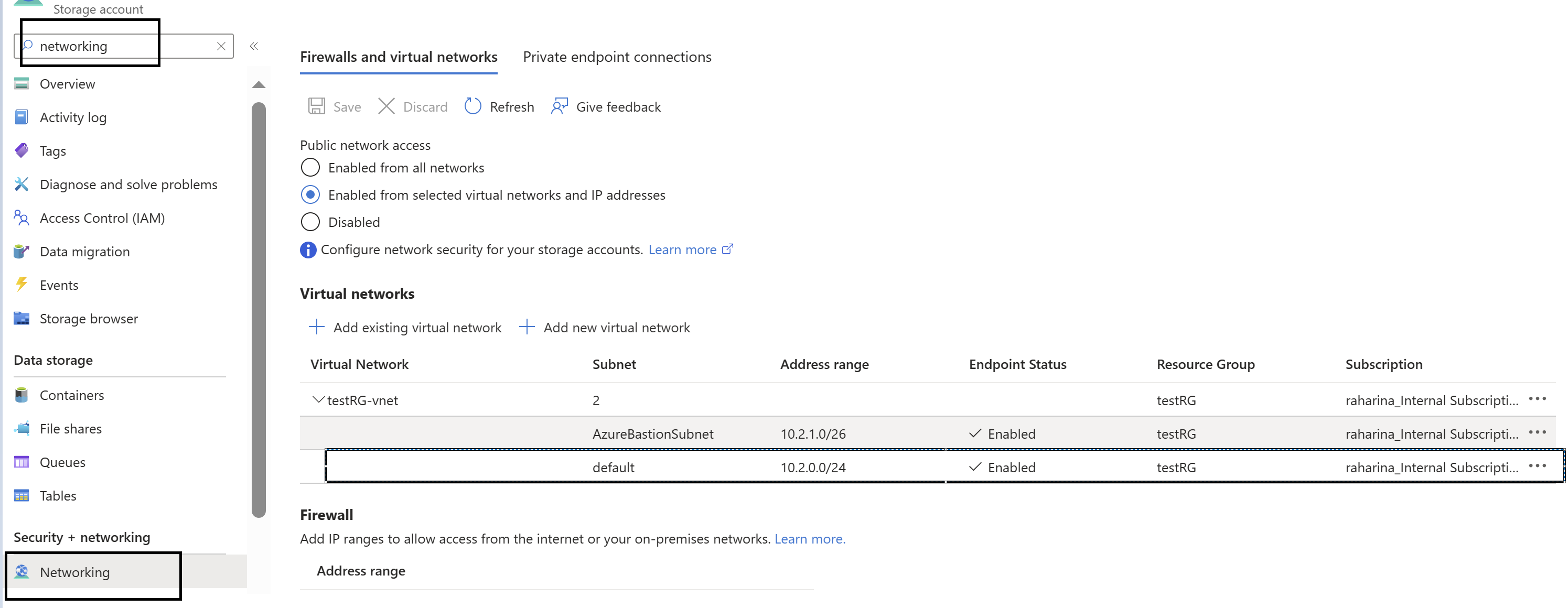Clear the networking search box
This screenshot has width=1568, height=608.
click(x=221, y=46)
